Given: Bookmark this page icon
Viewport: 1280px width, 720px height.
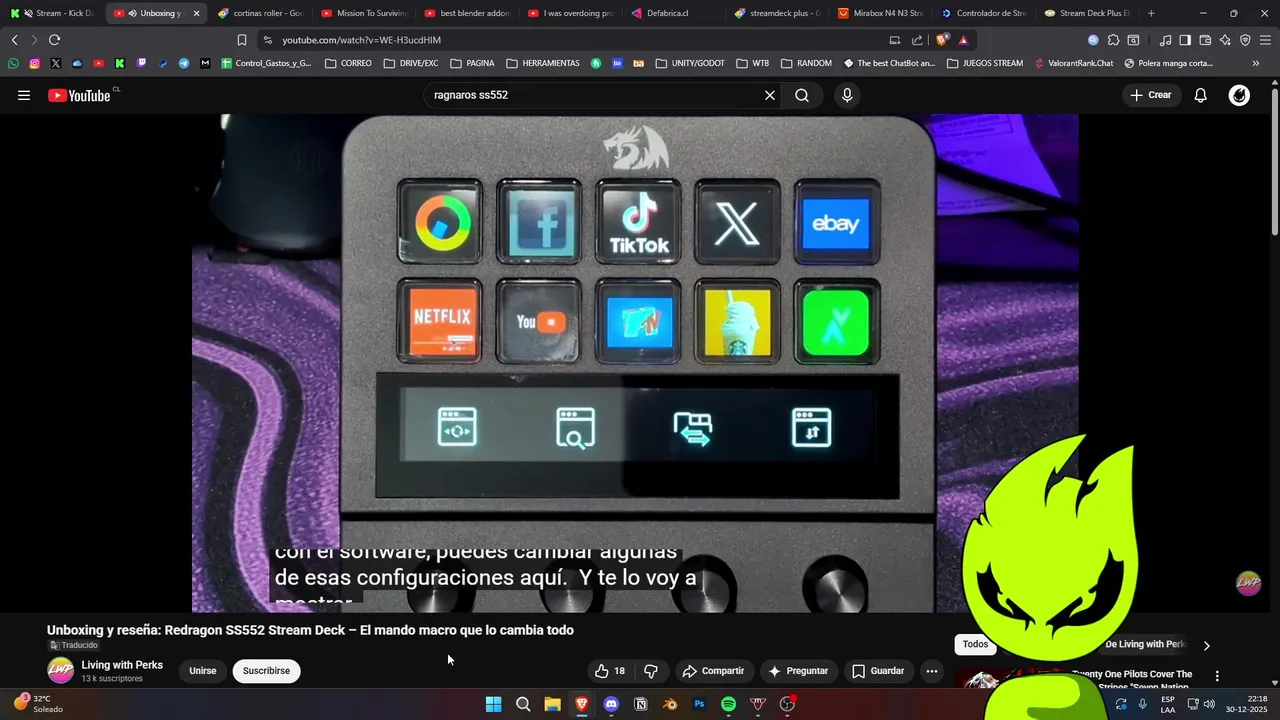Looking at the screenshot, I should (x=241, y=40).
